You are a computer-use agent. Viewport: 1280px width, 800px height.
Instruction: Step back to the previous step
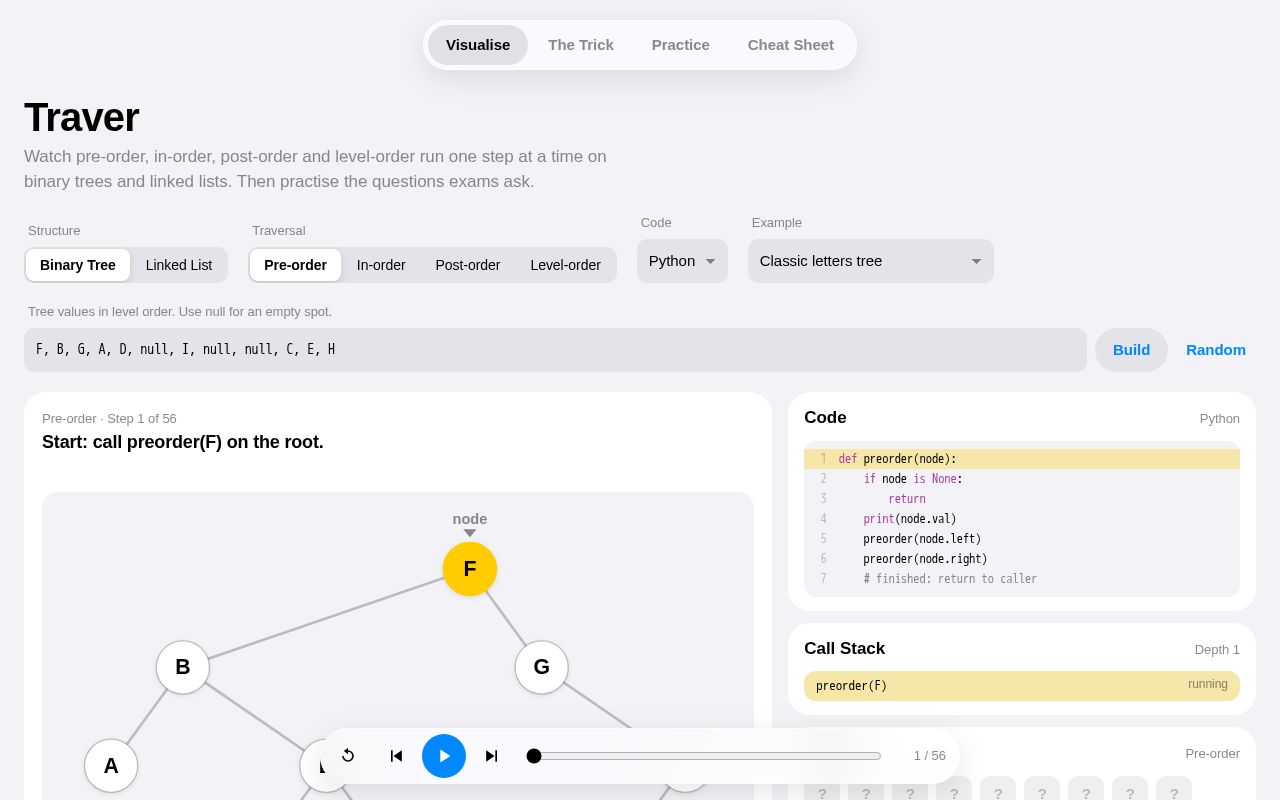pyautogui.click(x=396, y=756)
